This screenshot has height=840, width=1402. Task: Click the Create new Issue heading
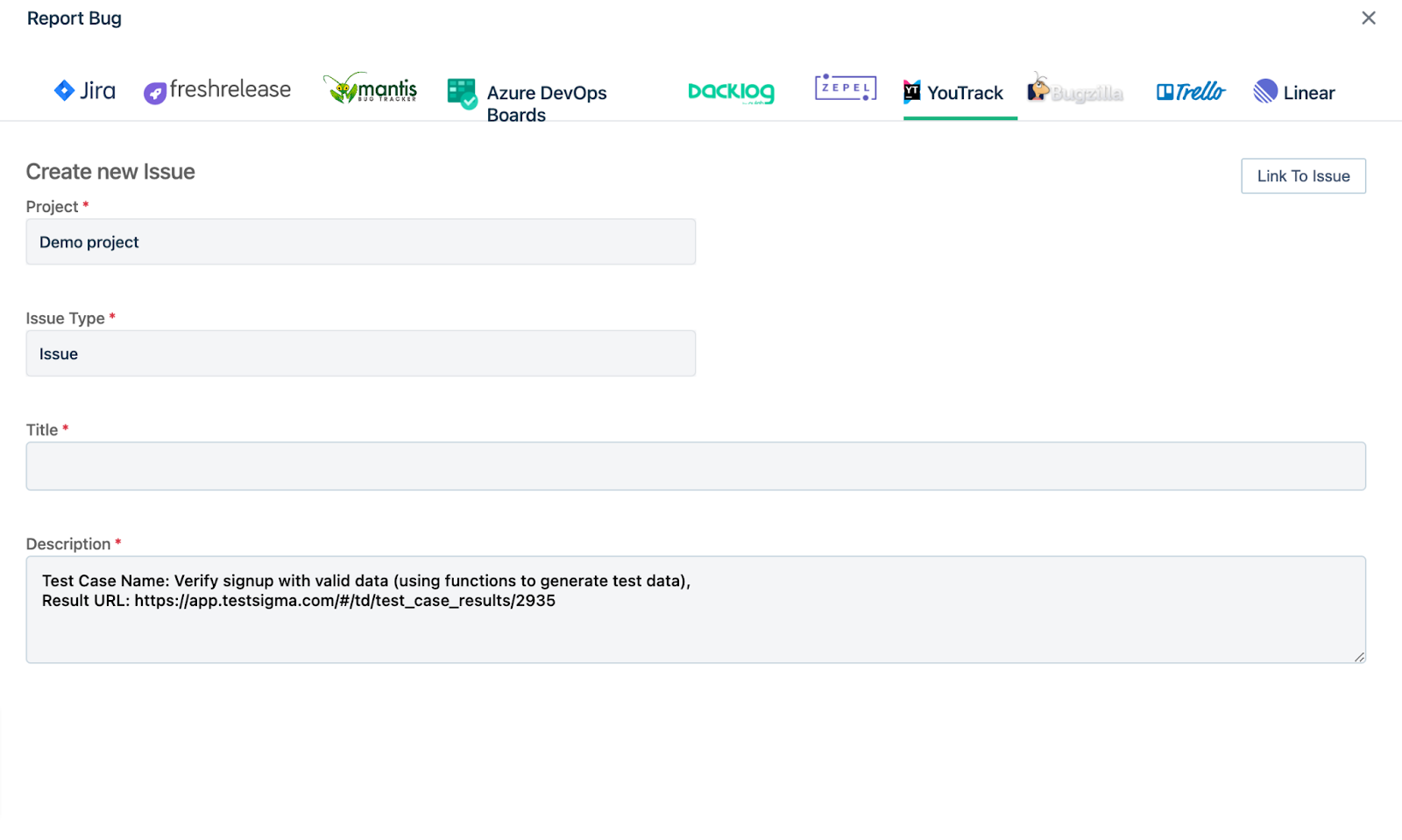point(110,172)
